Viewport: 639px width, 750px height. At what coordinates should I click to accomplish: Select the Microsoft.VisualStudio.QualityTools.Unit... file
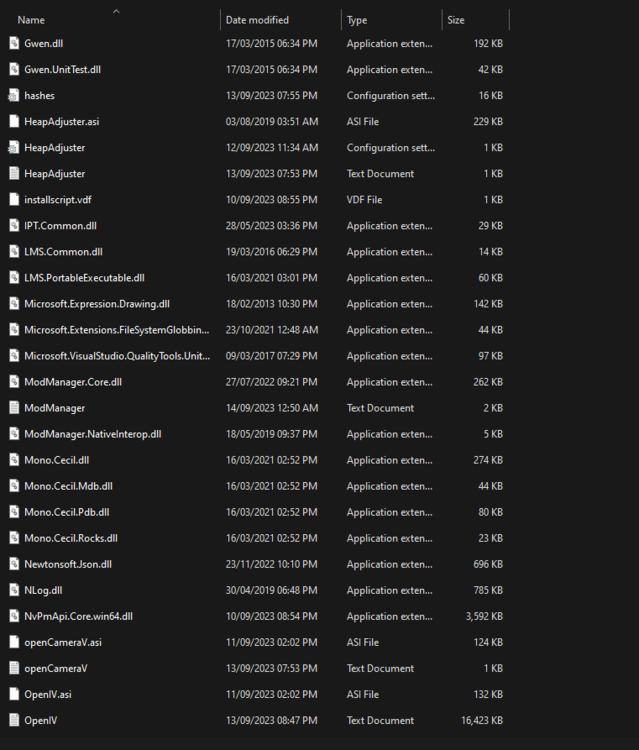click(117, 356)
